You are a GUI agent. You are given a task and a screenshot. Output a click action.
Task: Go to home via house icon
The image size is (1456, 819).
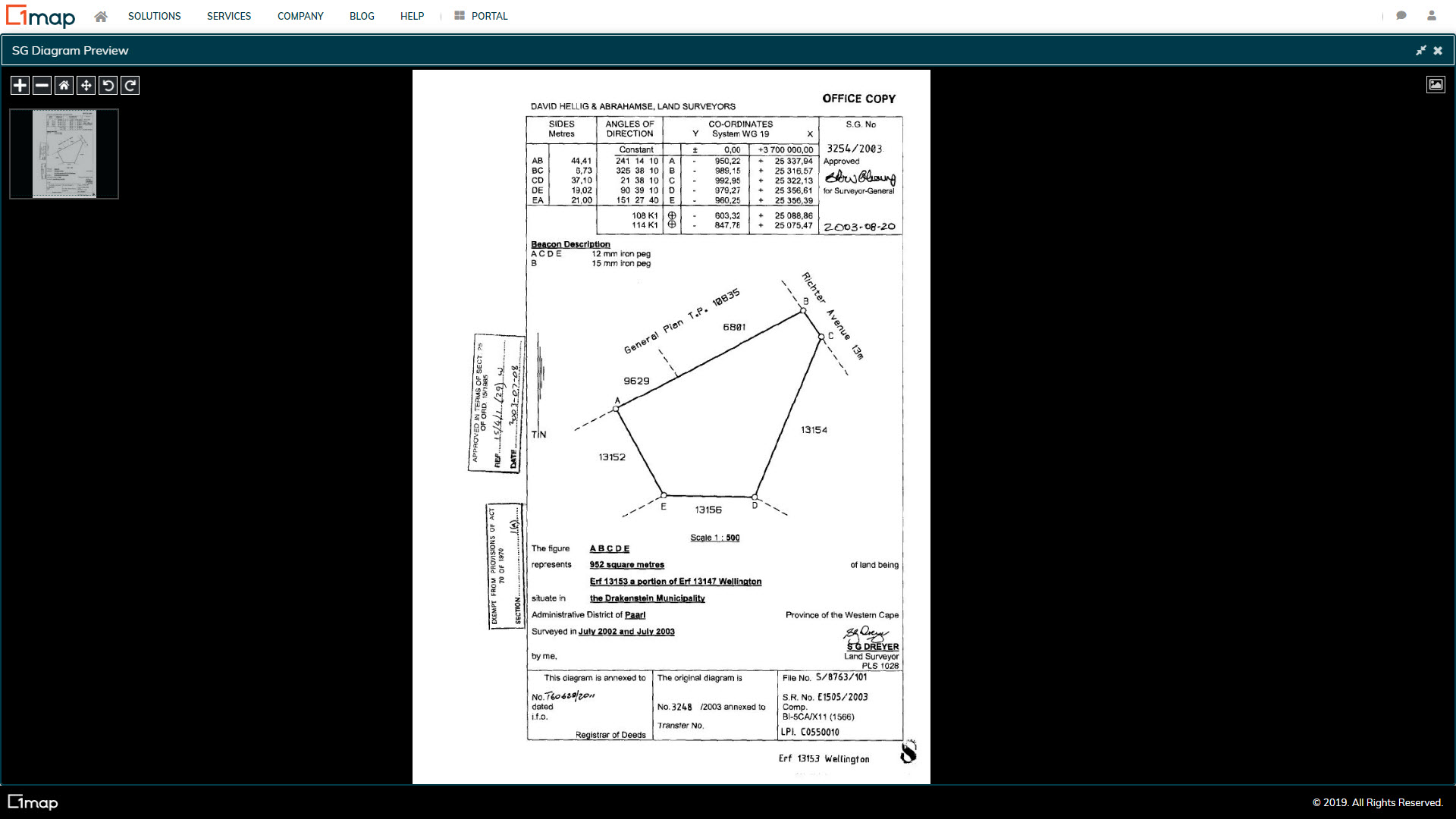[100, 16]
